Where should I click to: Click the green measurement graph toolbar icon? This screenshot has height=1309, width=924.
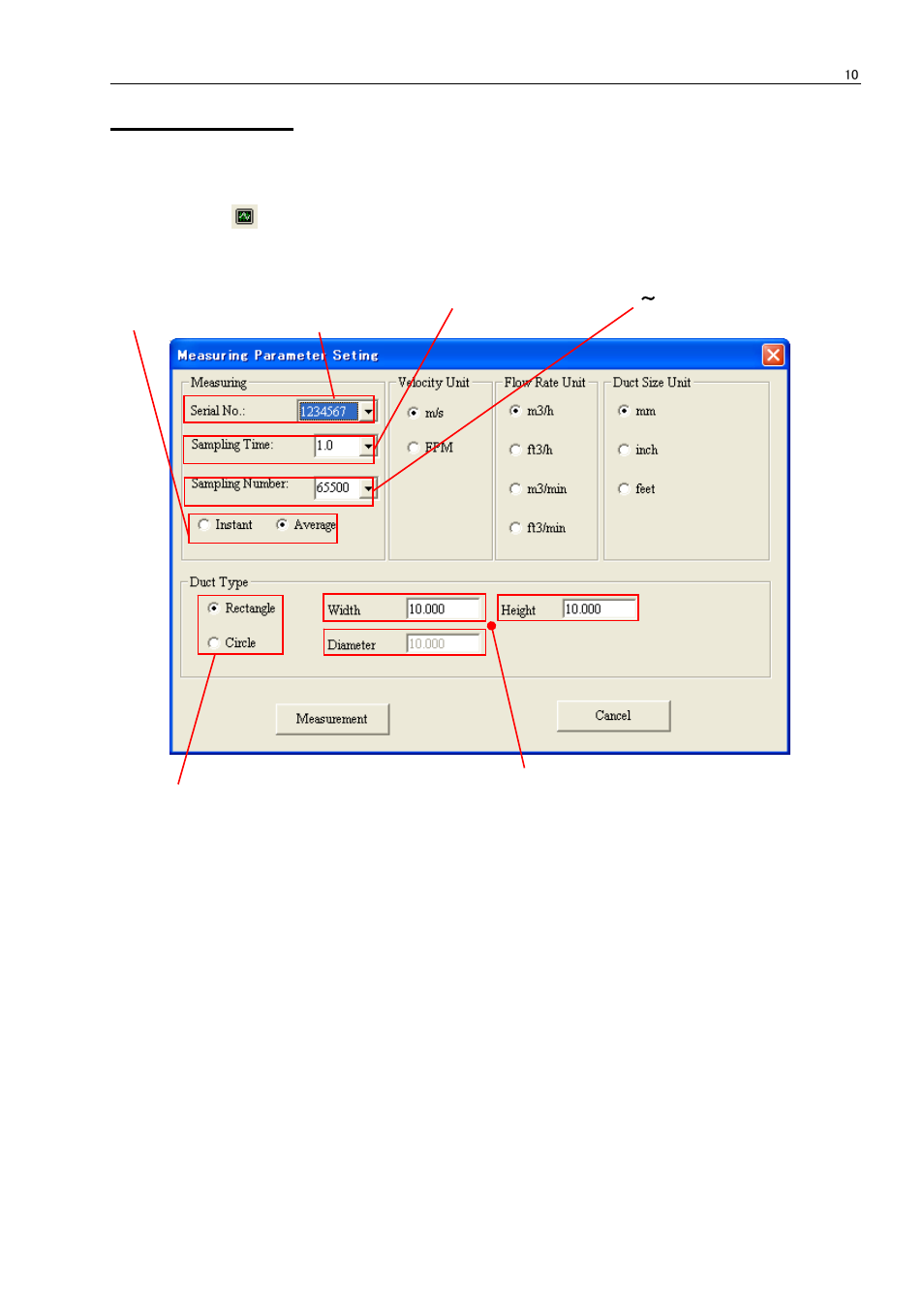(243, 216)
